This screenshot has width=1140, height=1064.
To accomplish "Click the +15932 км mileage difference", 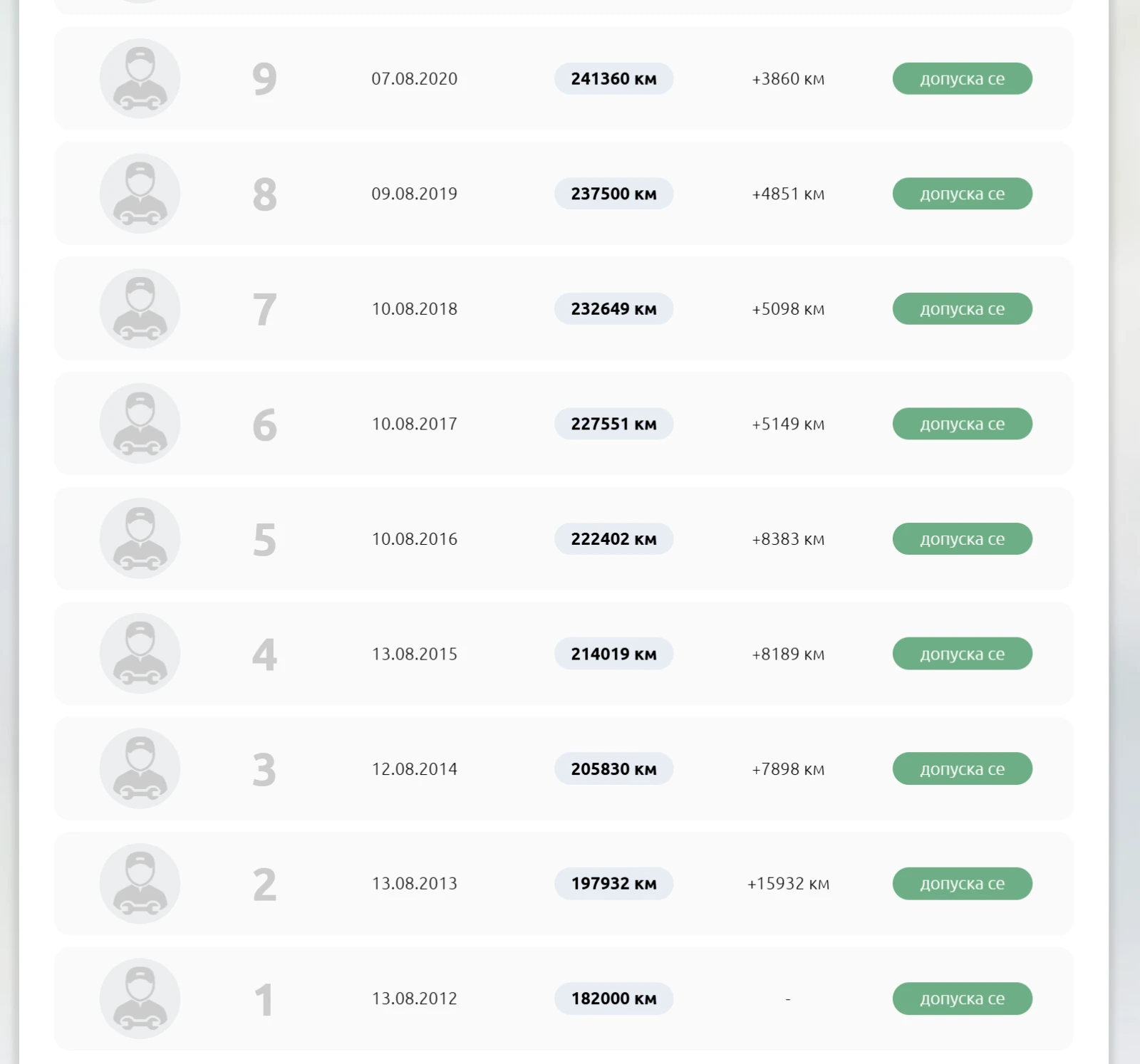I will click(x=788, y=884).
